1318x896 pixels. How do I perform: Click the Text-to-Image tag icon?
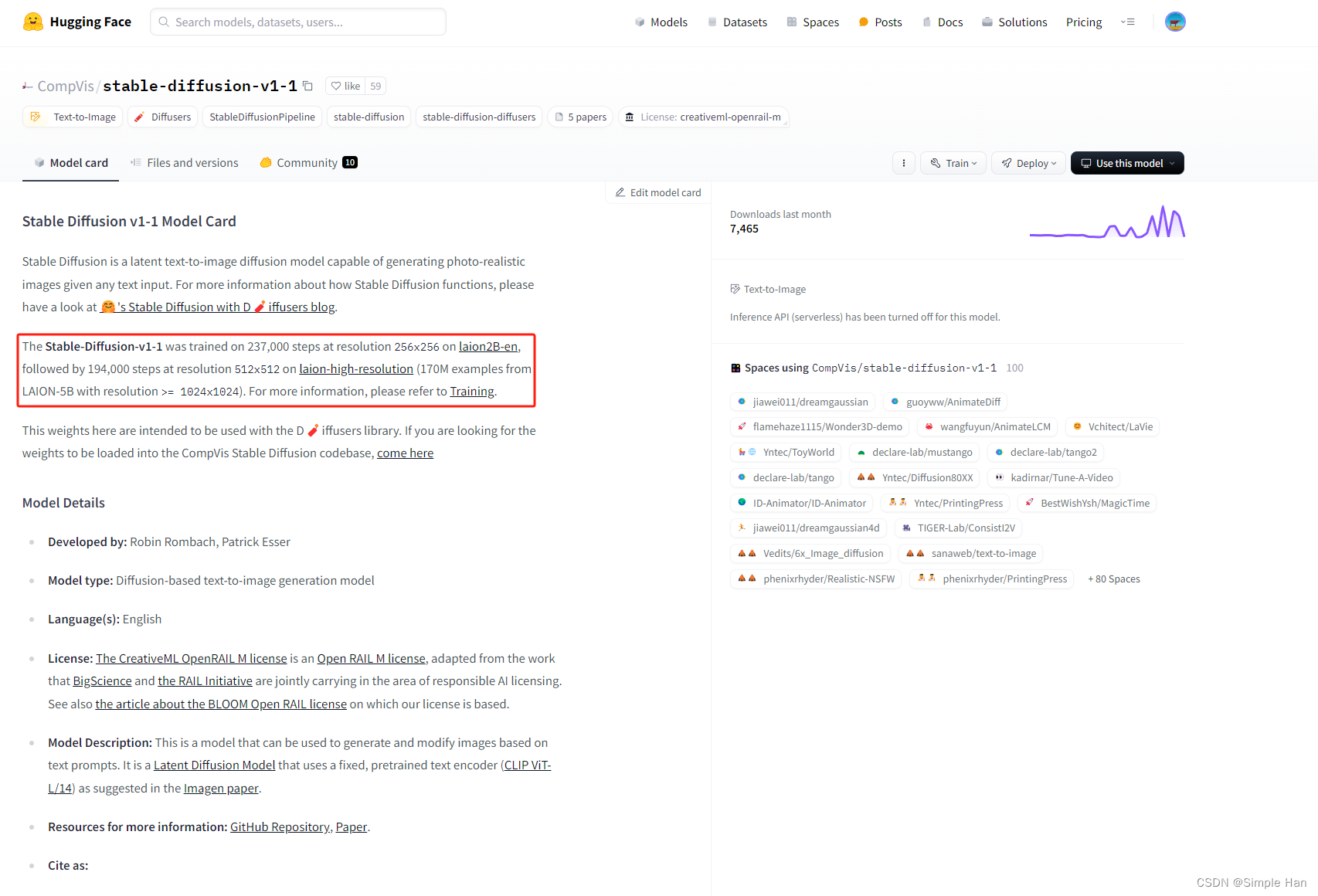36,117
